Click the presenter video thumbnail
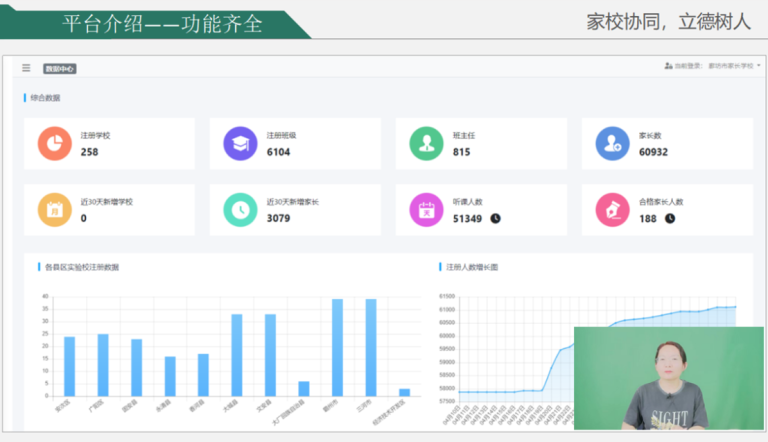The height and width of the screenshot is (442, 768). tap(668, 378)
